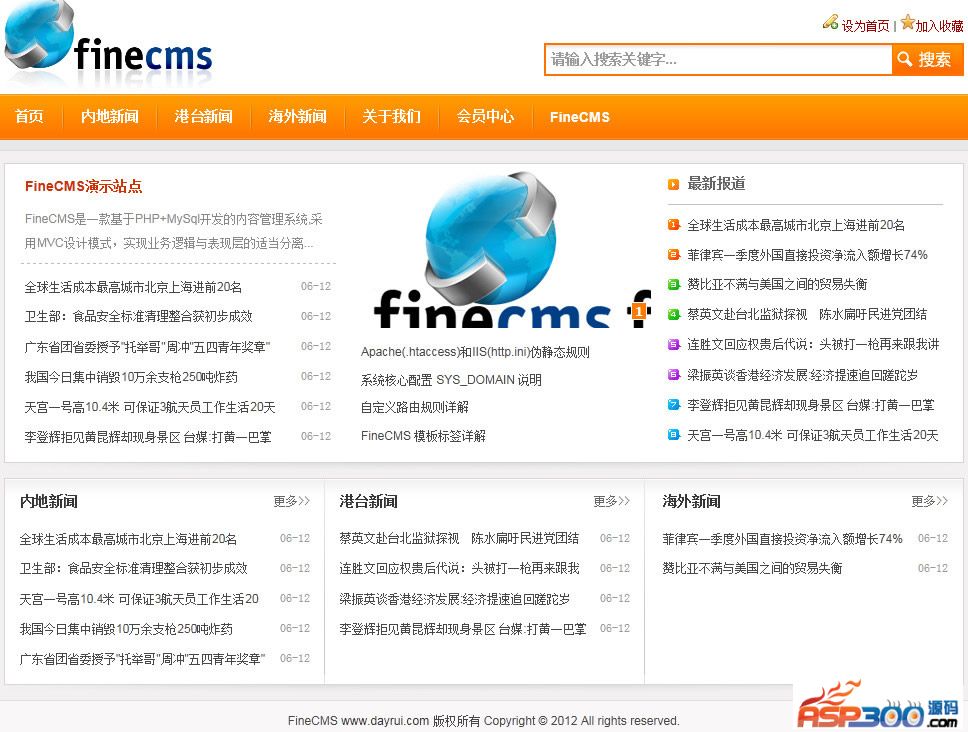Click rank 3 badge beside 赞比亚不满 headline
Image resolution: width=968 pixels, height=732 pixels.
pos(674,284)
